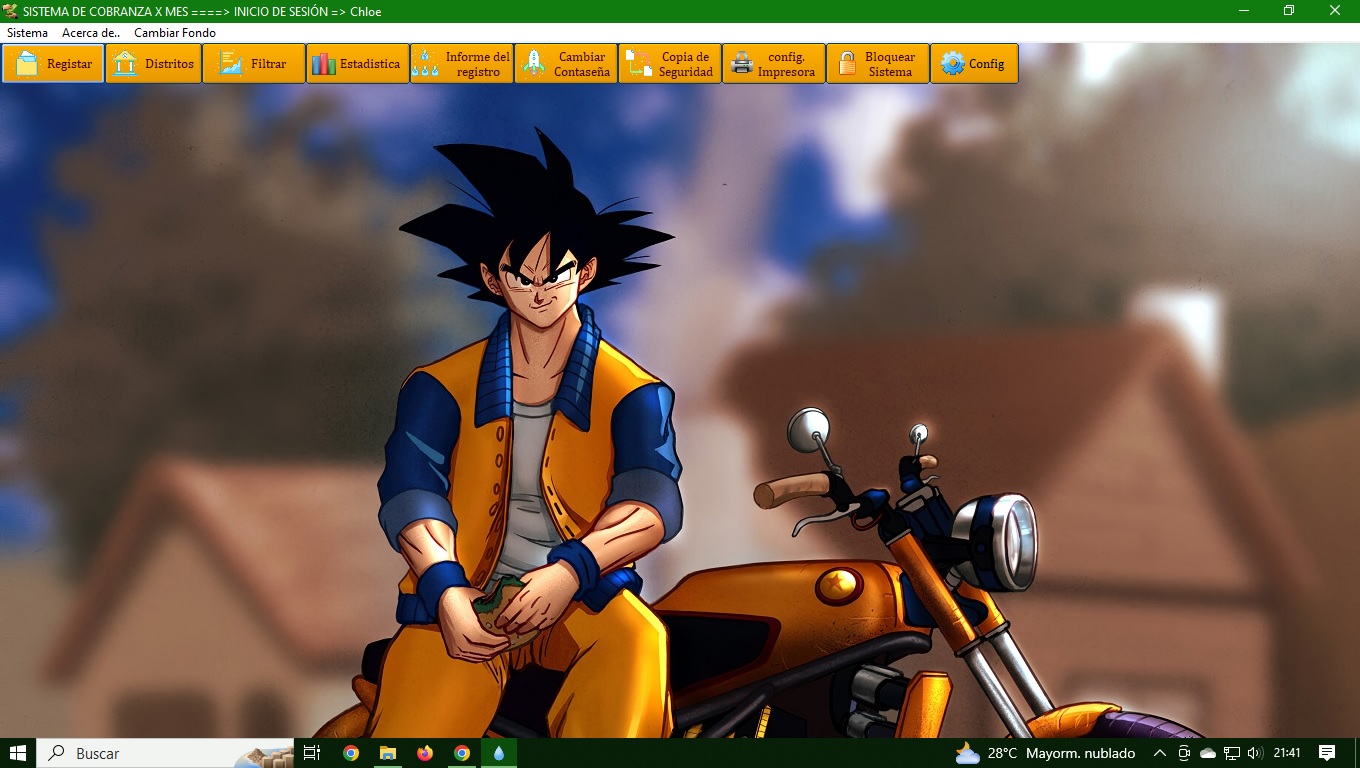The width and height of the screenshot is (1360, 768).
Task: Open config. Impresora printer settings
Action: 774,64
